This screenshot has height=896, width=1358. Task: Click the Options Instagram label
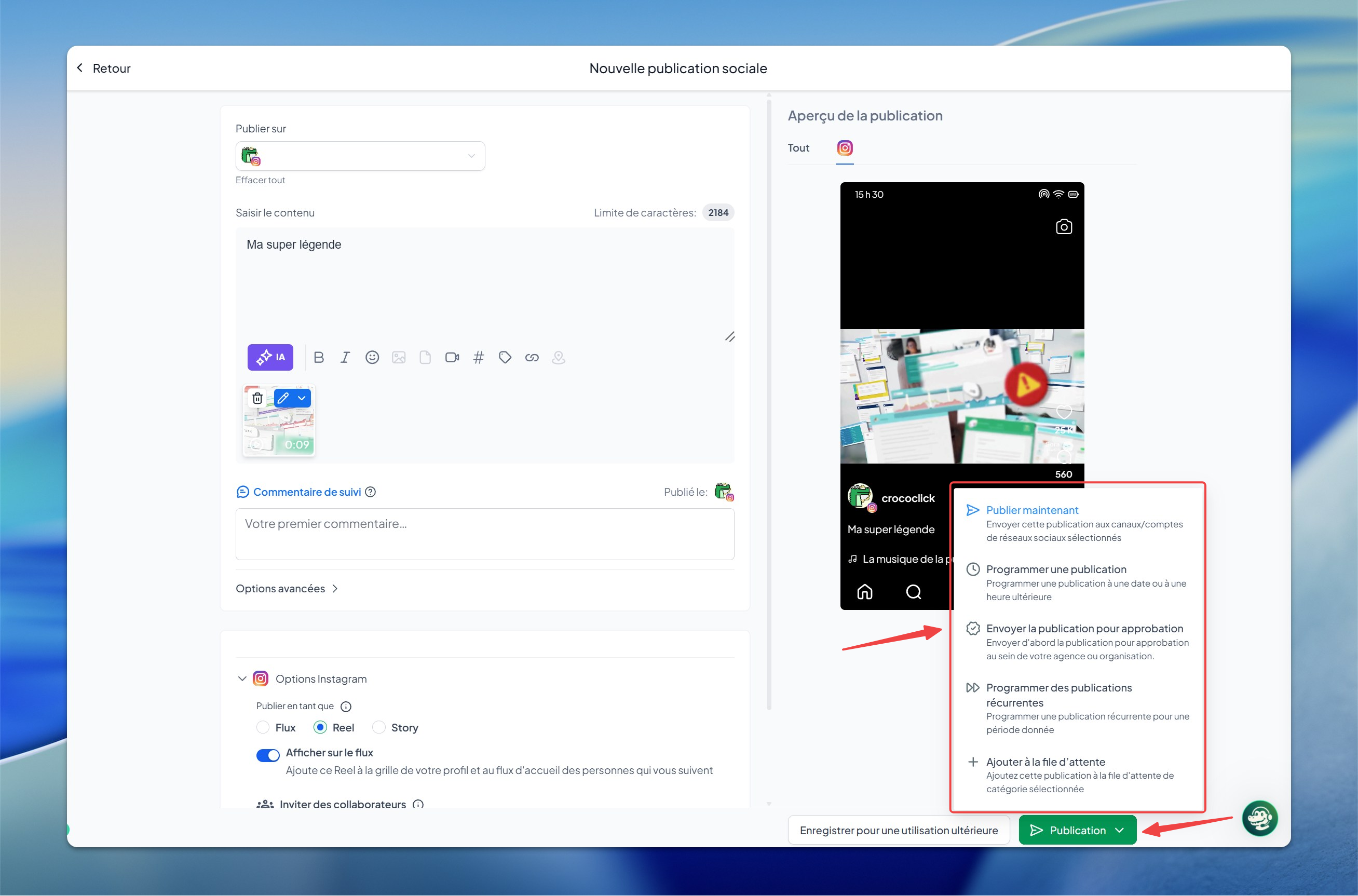tap(321, 678)
